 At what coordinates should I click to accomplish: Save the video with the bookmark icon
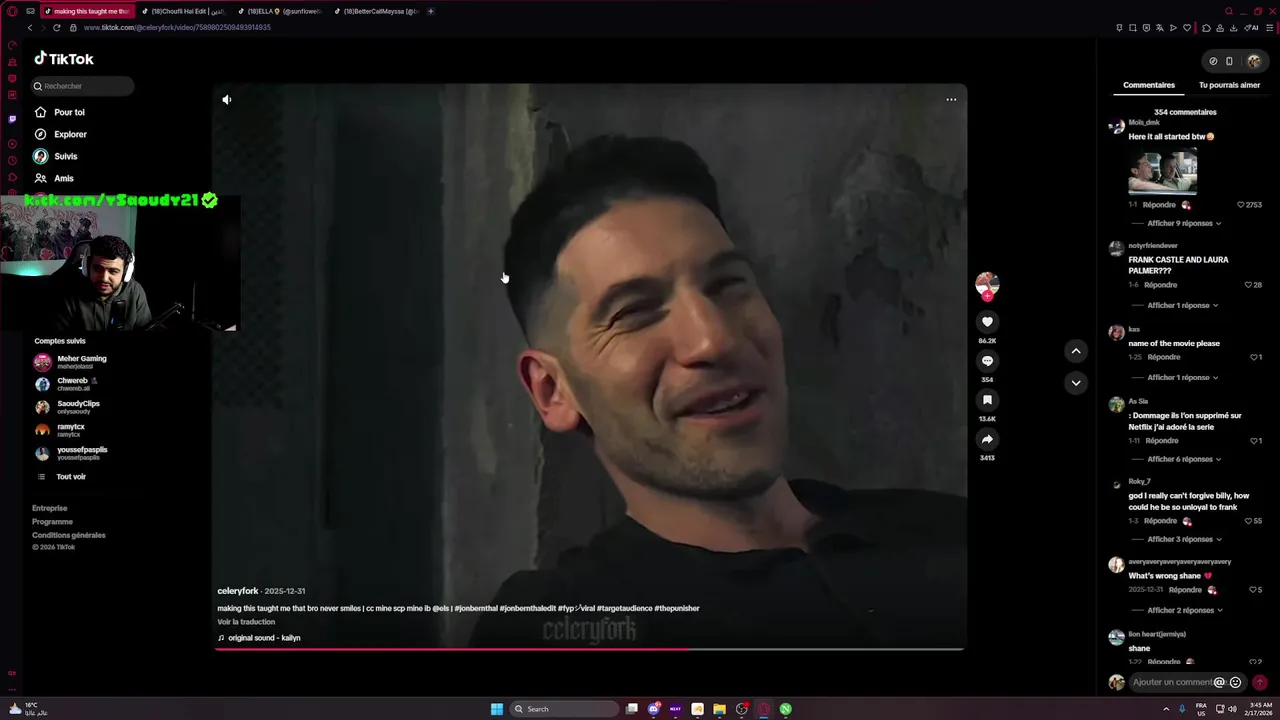tap(987, 400)
